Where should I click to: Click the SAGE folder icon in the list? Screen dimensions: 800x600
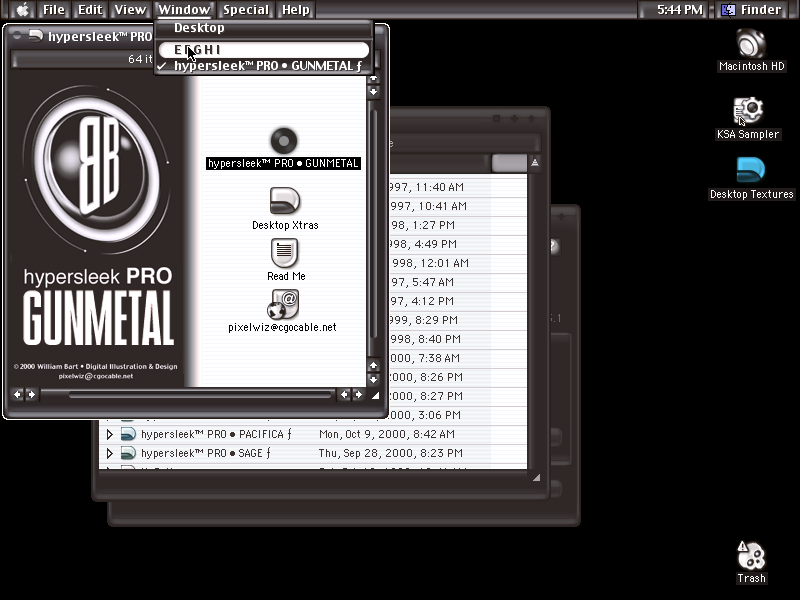tap(128, 453)
